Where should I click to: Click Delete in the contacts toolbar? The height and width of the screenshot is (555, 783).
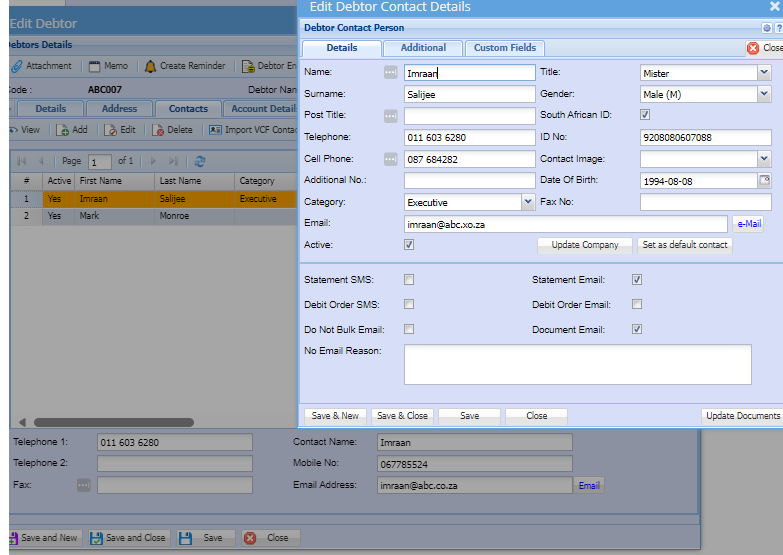coord(171,130)
